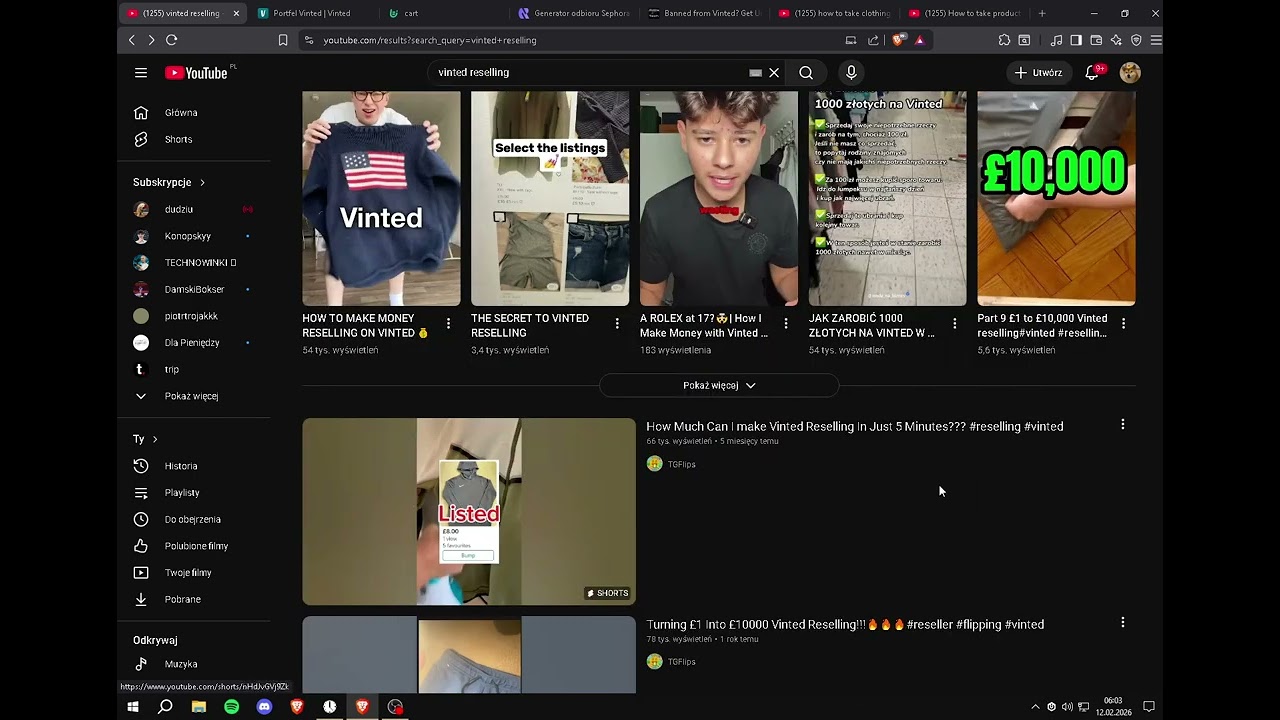This screenshot has height=720, width=1280.
Task: Switch to 'Banned from Vinted?' tab
Action: click(705, 13)
